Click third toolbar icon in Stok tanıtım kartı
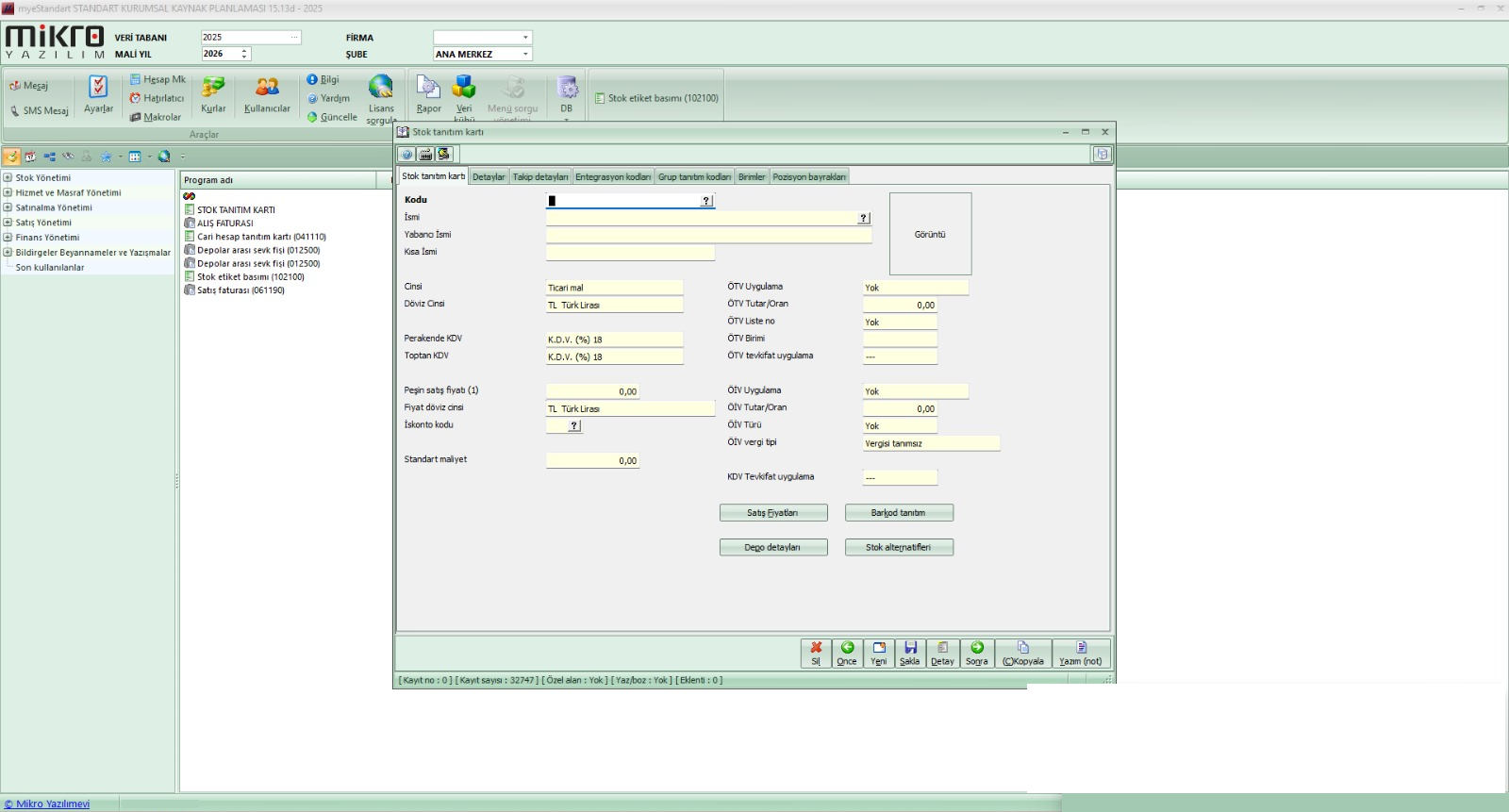The image size is (1509, 812). click(444, 154)
